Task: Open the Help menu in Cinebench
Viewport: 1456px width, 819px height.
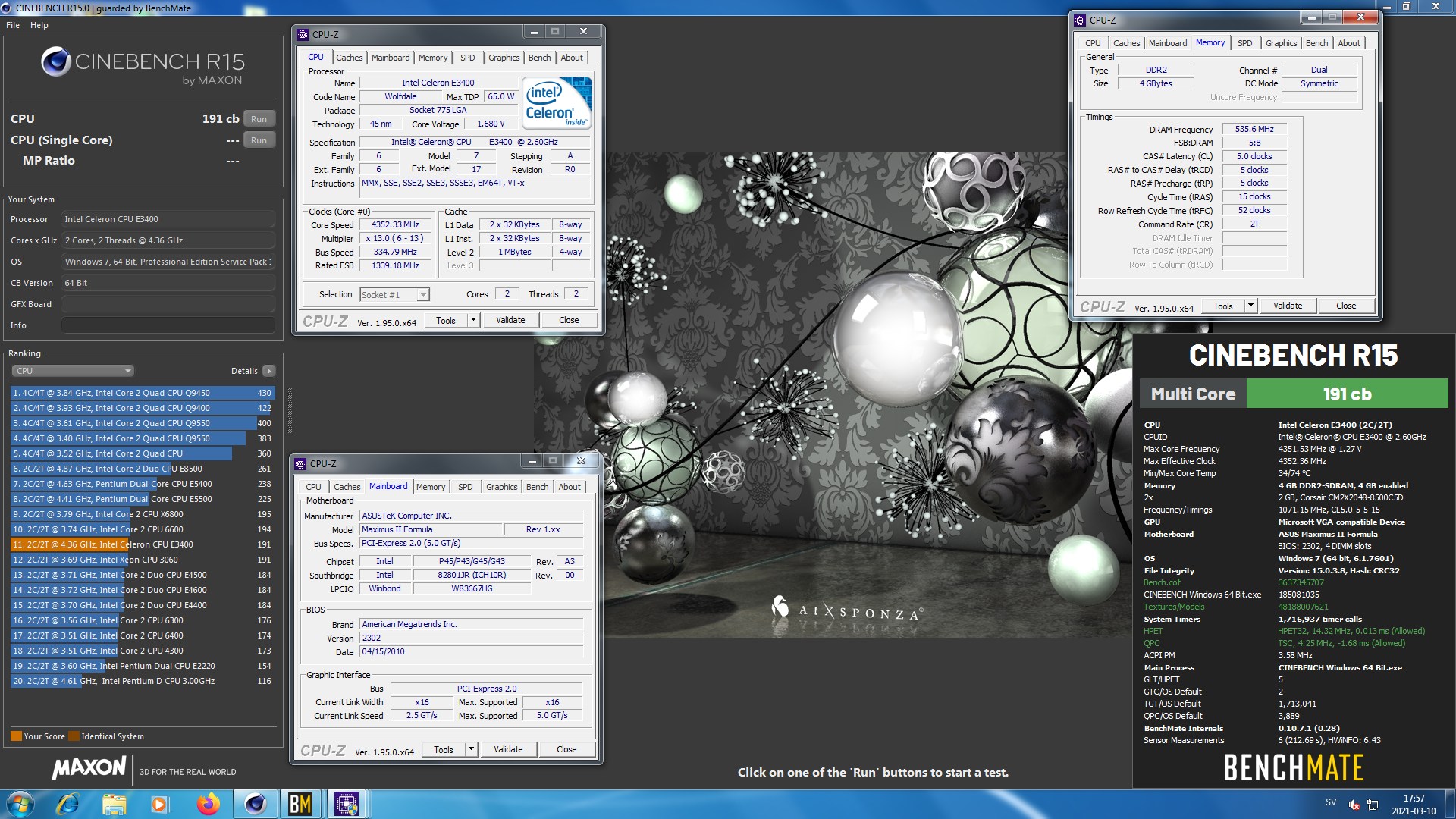Action: tap(39, 25)
